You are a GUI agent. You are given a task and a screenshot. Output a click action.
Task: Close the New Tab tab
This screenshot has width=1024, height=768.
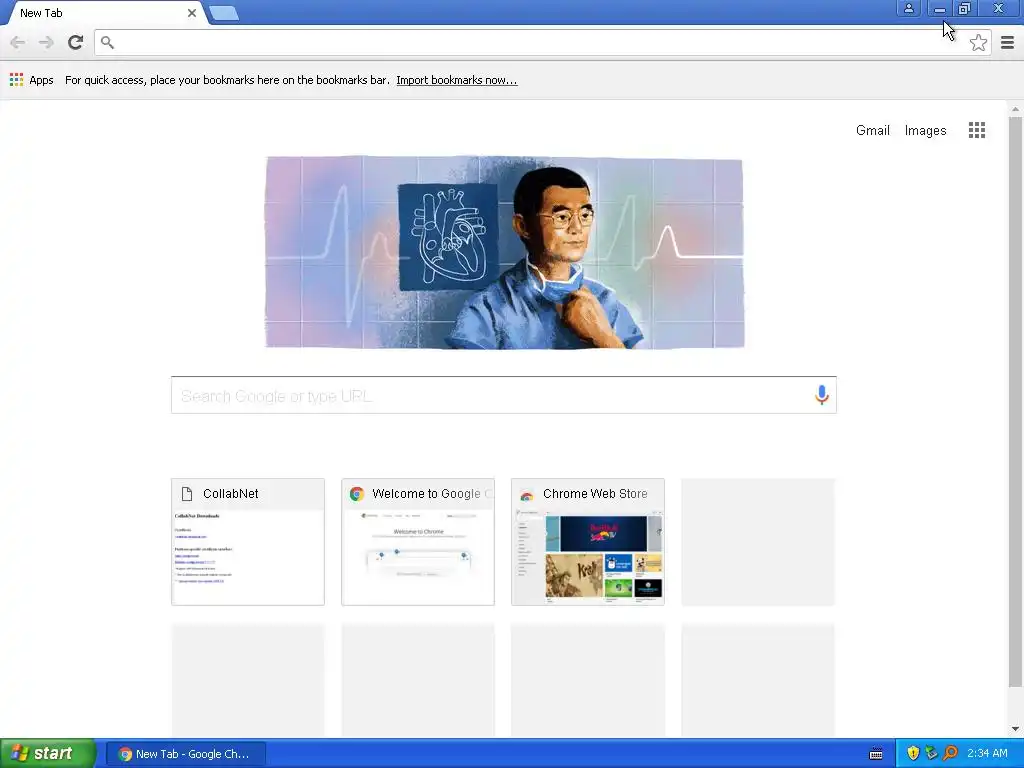(191, 13)
